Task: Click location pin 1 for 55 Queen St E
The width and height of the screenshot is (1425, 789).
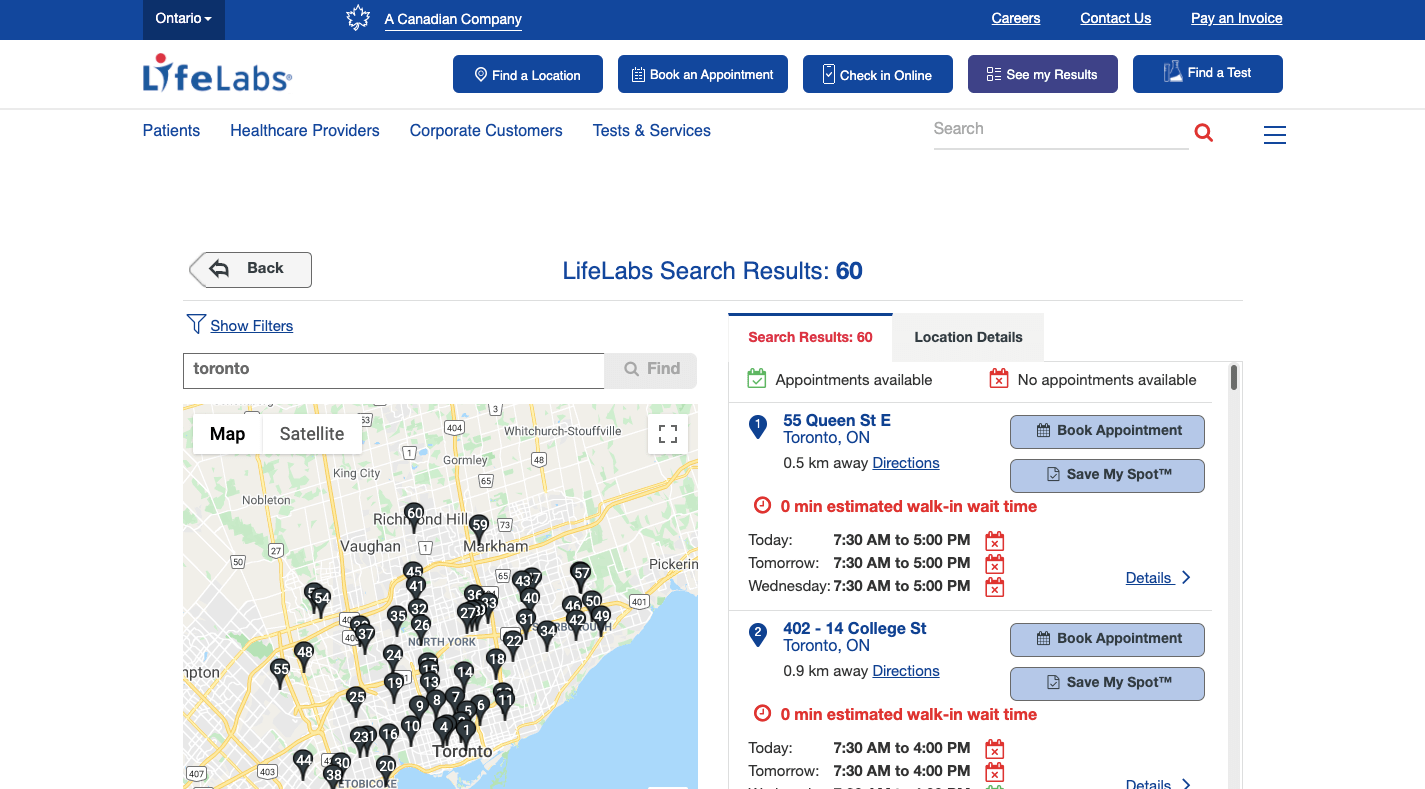Action: tap(758, 427)
